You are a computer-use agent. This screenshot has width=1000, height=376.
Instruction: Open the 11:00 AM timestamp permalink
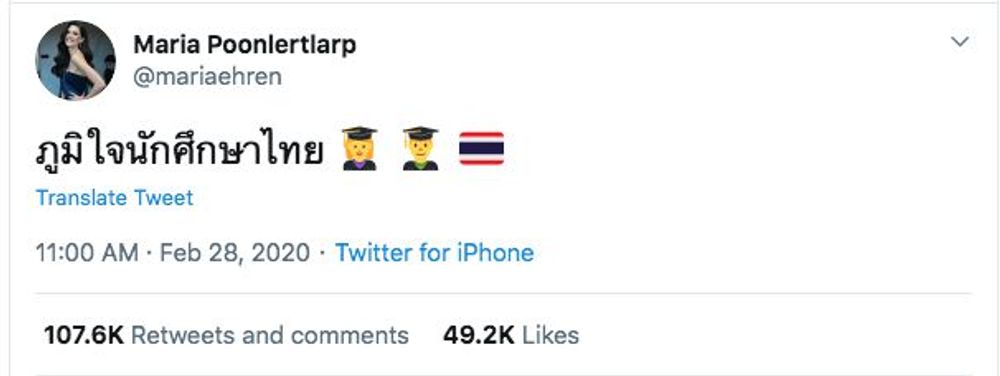[x=87, y=252]
